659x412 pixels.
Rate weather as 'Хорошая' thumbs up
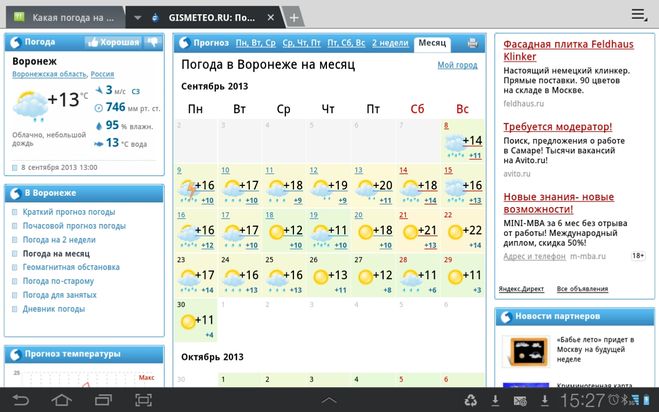coord(113,43)
